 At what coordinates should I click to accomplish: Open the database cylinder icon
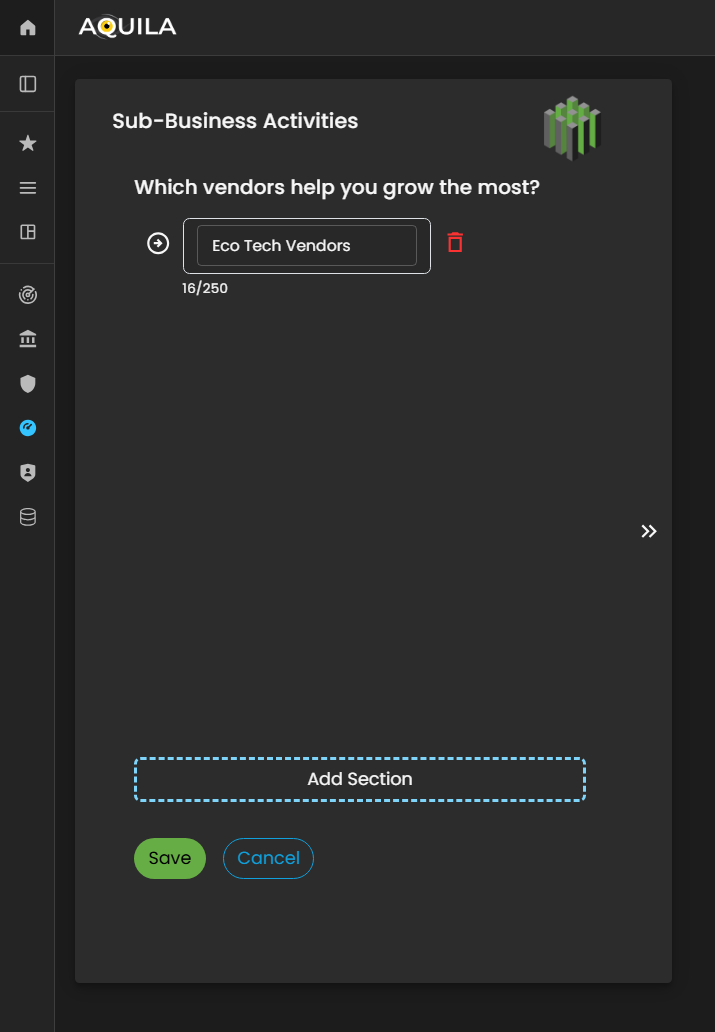(28, 517)
